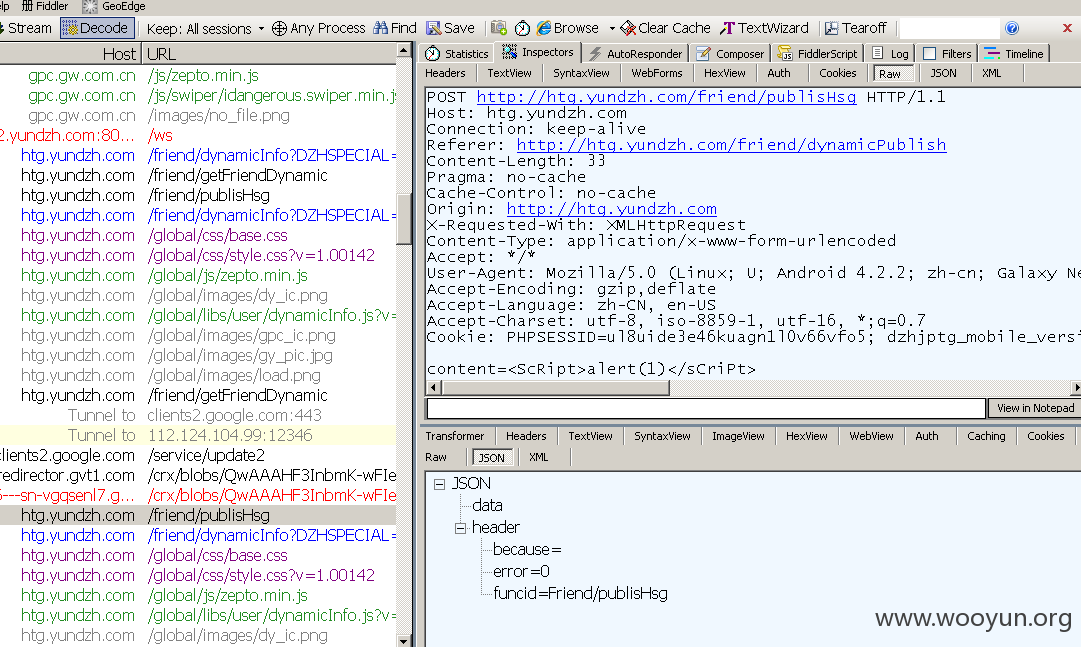Click the Stream toolbar button
The width and height of the screenshot is (1081, 647).
26,28
